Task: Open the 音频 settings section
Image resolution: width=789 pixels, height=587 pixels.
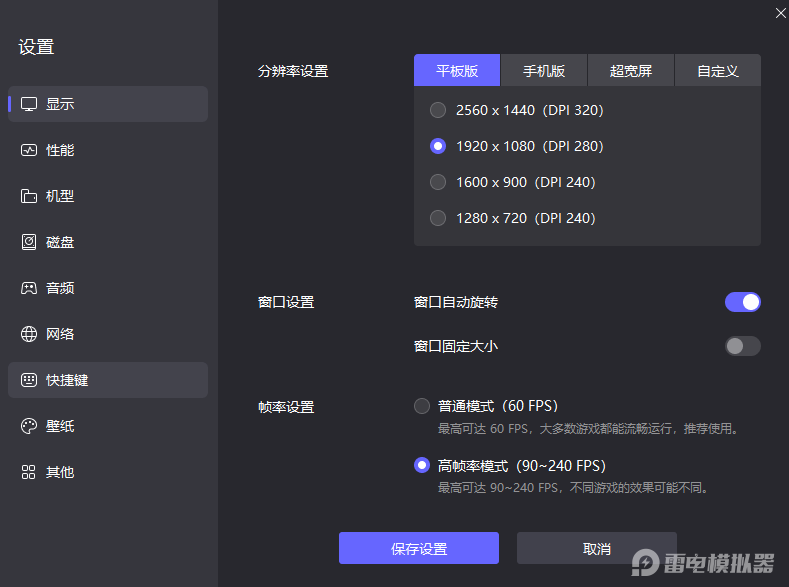Action: (x=108, y=288)
